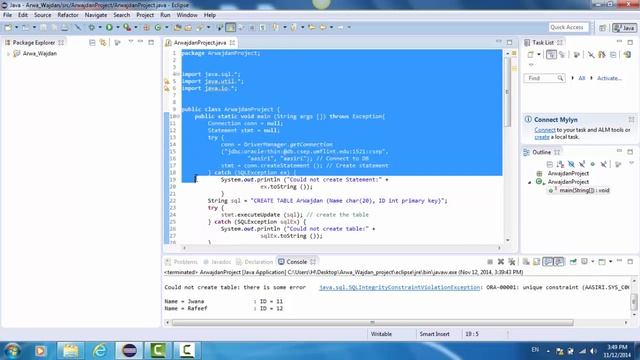
Task: Toggle Link with Editor in Package Explorer
Action: click(103, 42)
